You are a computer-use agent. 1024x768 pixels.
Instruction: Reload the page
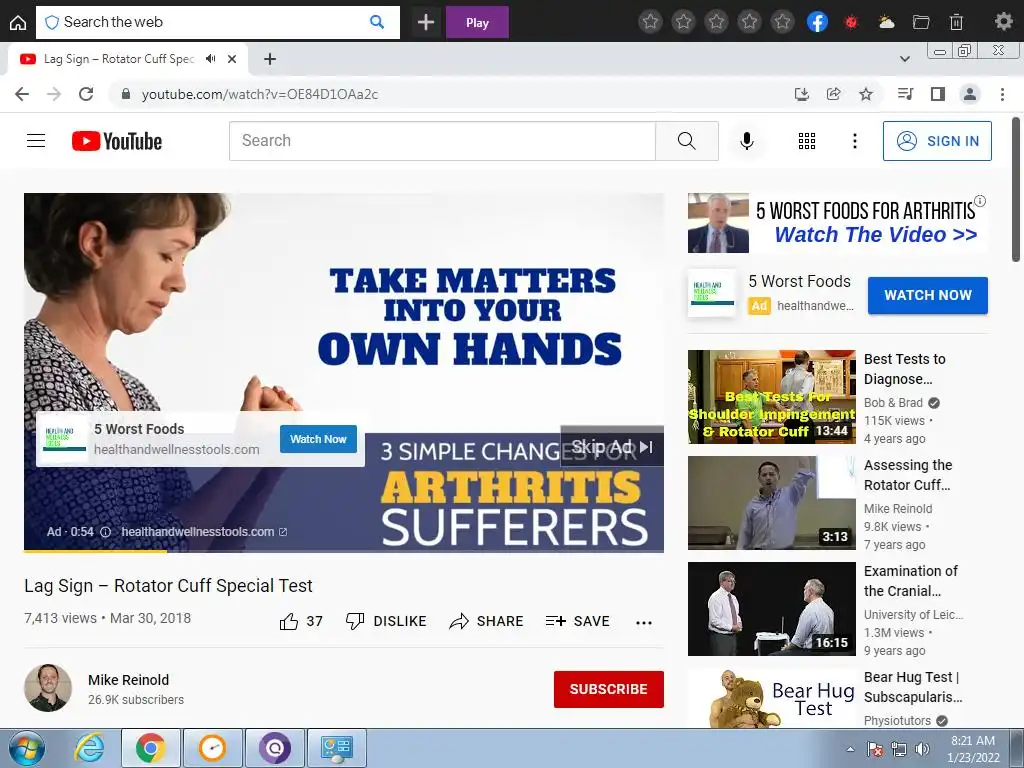86,94
